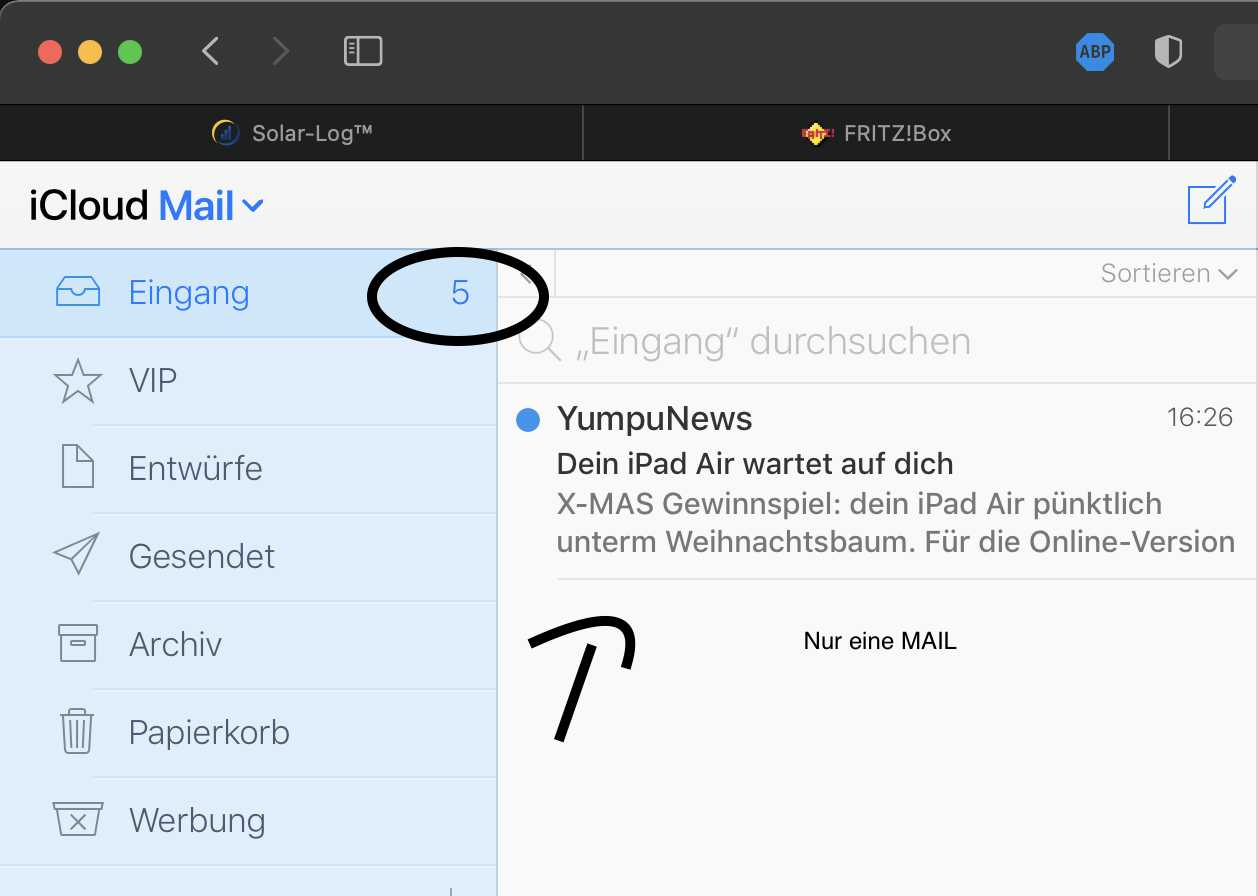Compose a new mail message
This screenshot has height=896, width=1258.
pyautogui.click(x=1211, y=203)
